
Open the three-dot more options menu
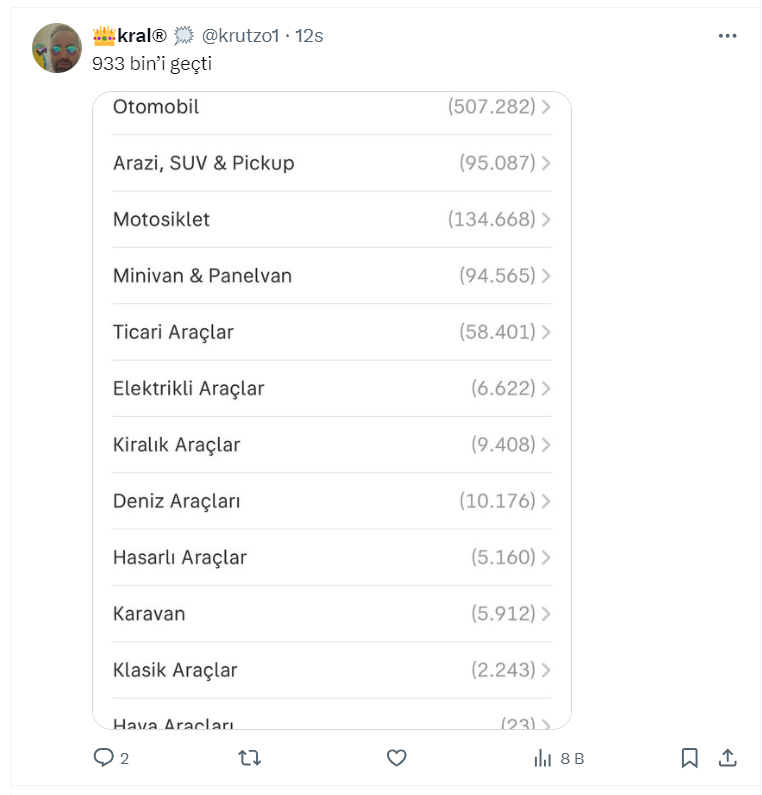[728, 36]
